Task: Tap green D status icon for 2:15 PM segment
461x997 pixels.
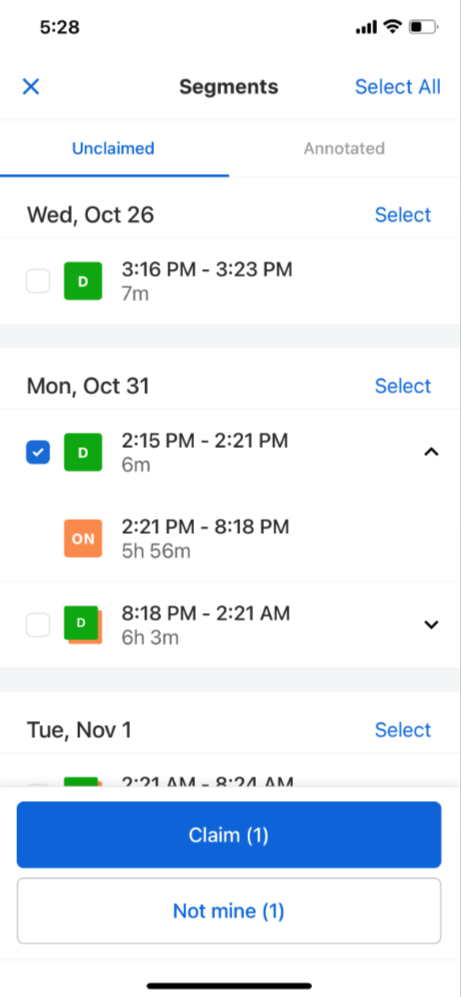Action: pos(83,452)
